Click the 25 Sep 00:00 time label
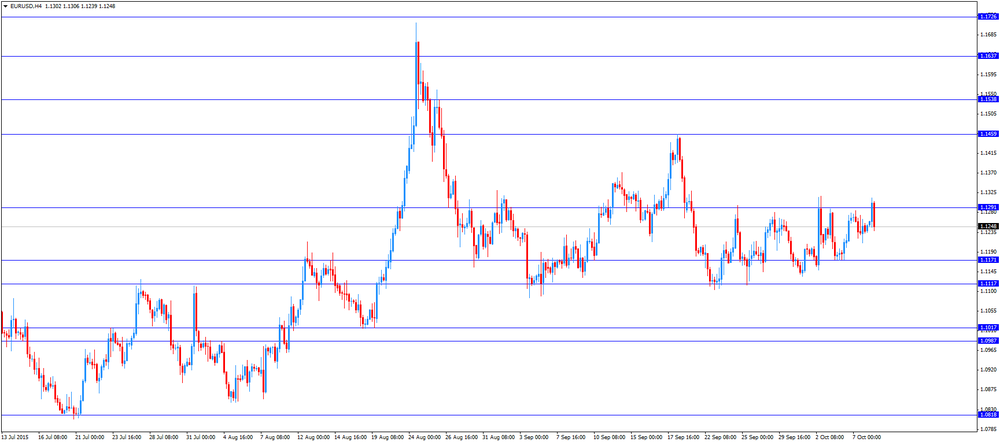 pos(756,438)
